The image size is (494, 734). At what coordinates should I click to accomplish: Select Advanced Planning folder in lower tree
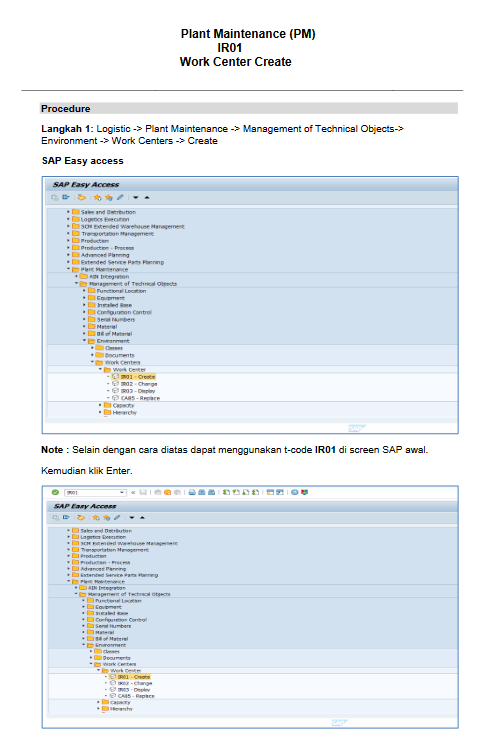click(x=99, y=569)
